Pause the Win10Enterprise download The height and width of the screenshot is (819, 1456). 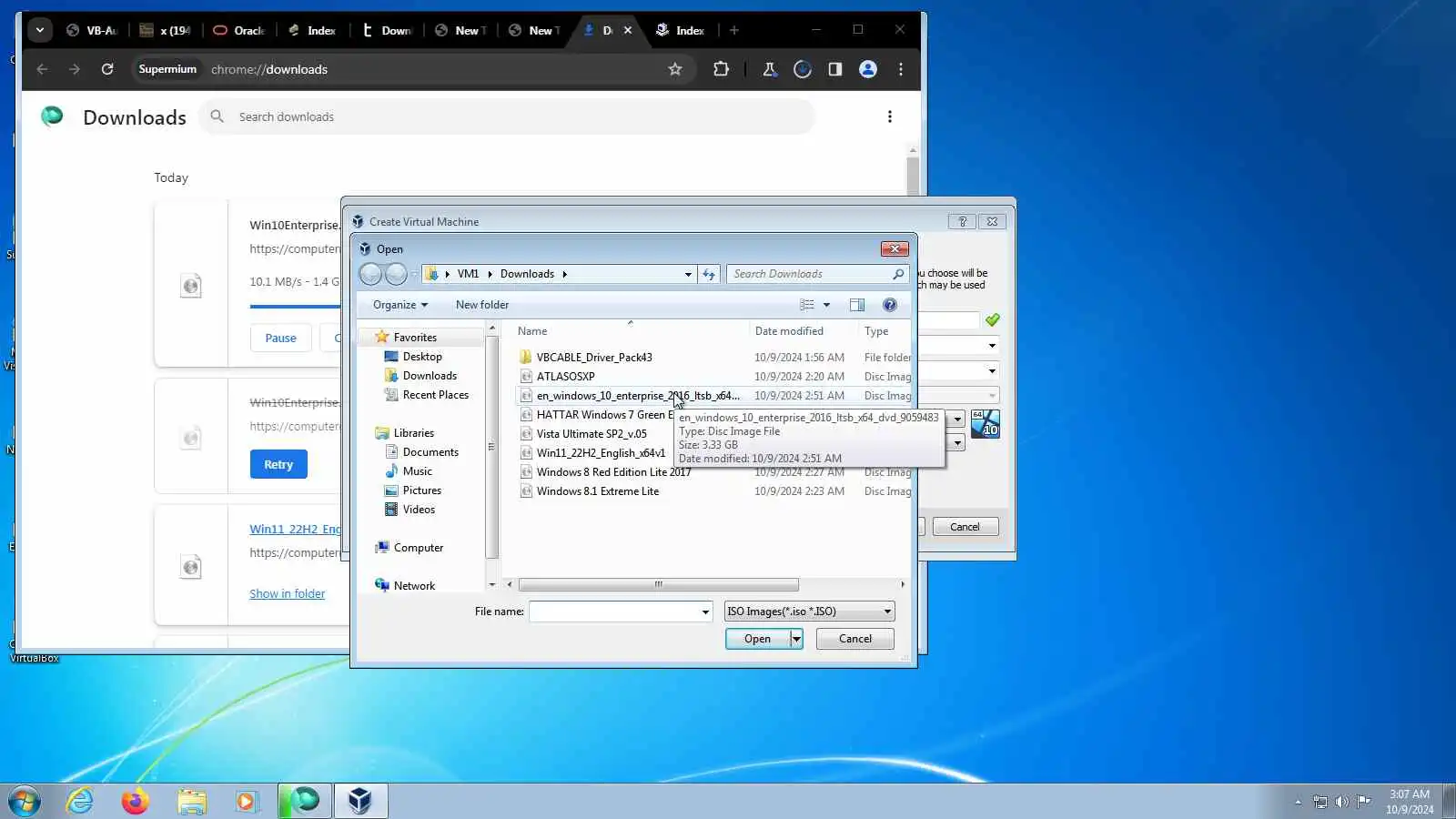click(x=280, y=338)
